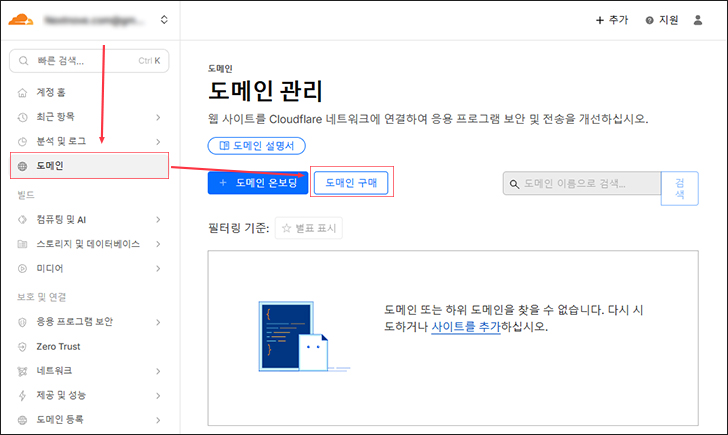Click the 네트워크 icon
Viewport: 728px width, 435px height.
[22, 371]
